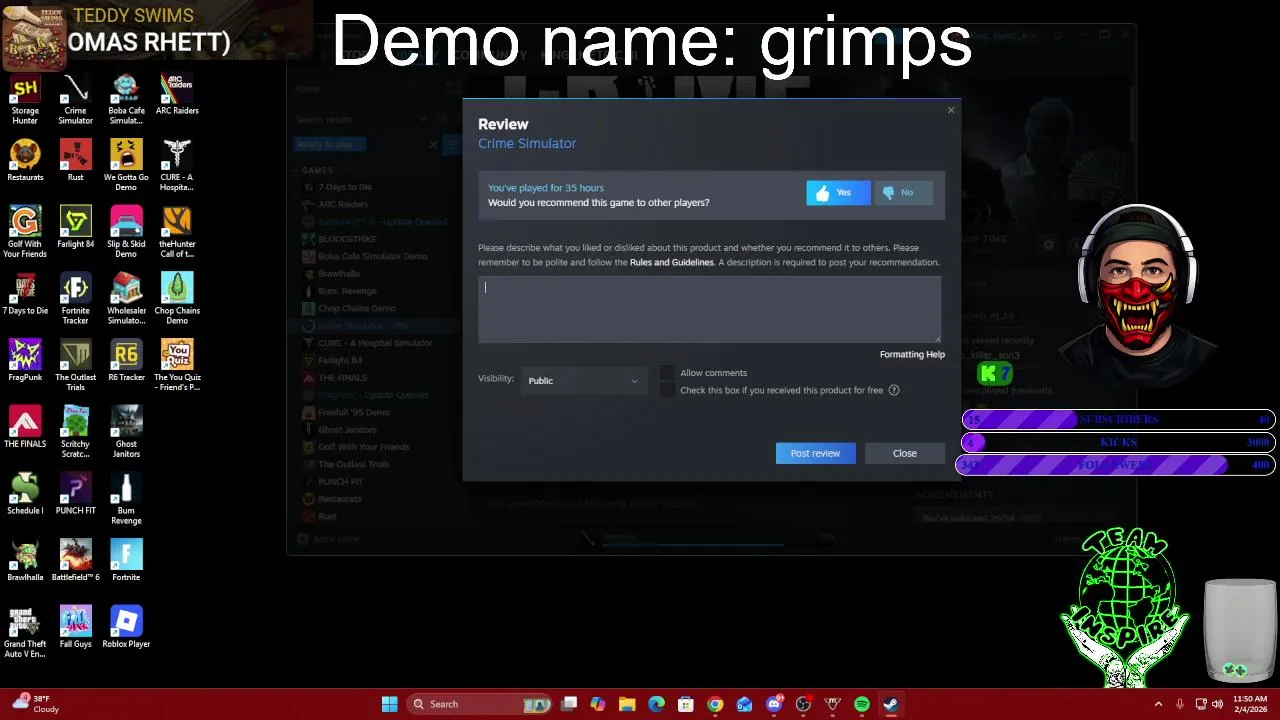1280x720 pixels.
Task: Check the received product for free box
Action: point(668,390)
